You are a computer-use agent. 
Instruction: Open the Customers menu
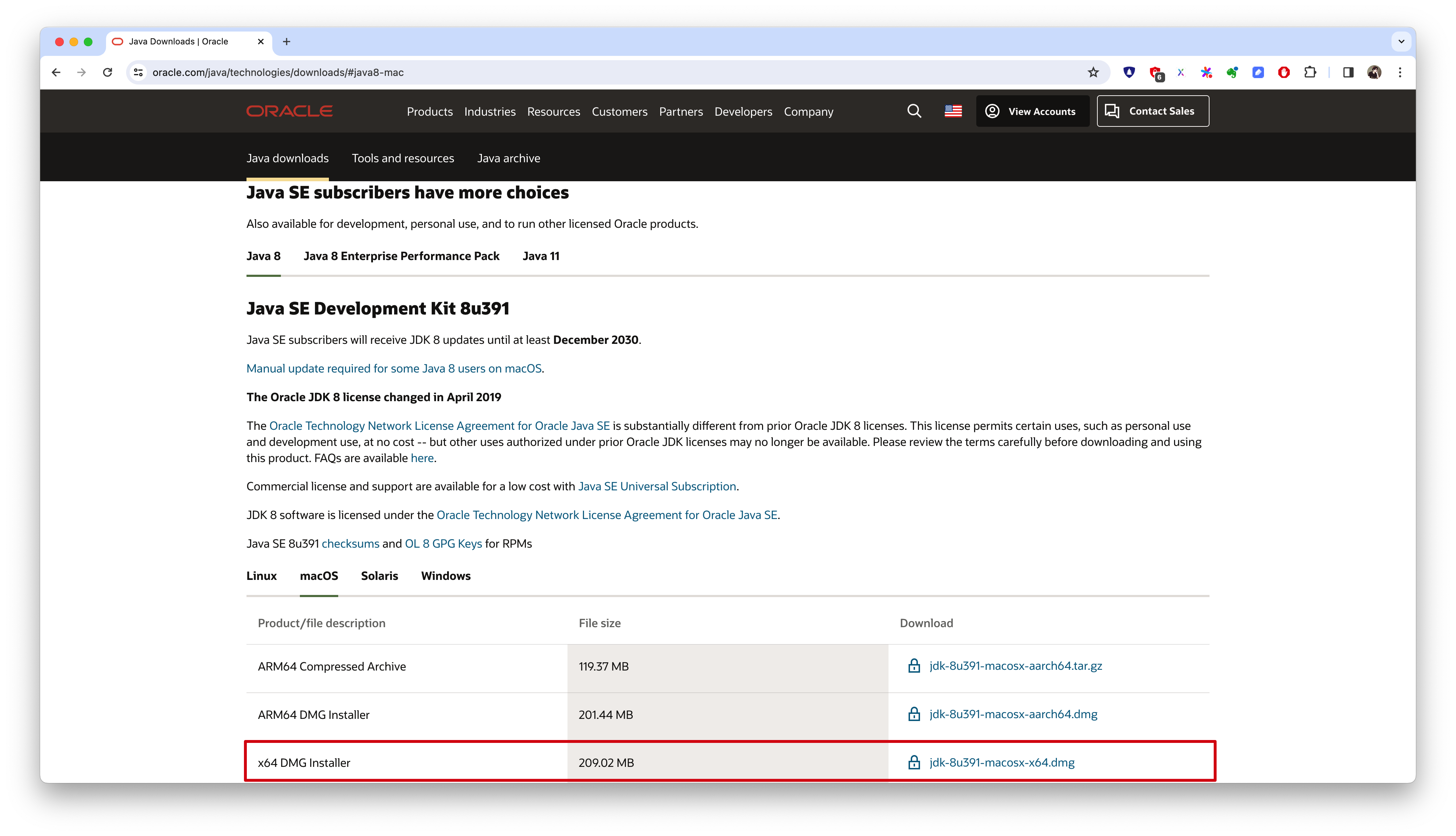[619, 111]
